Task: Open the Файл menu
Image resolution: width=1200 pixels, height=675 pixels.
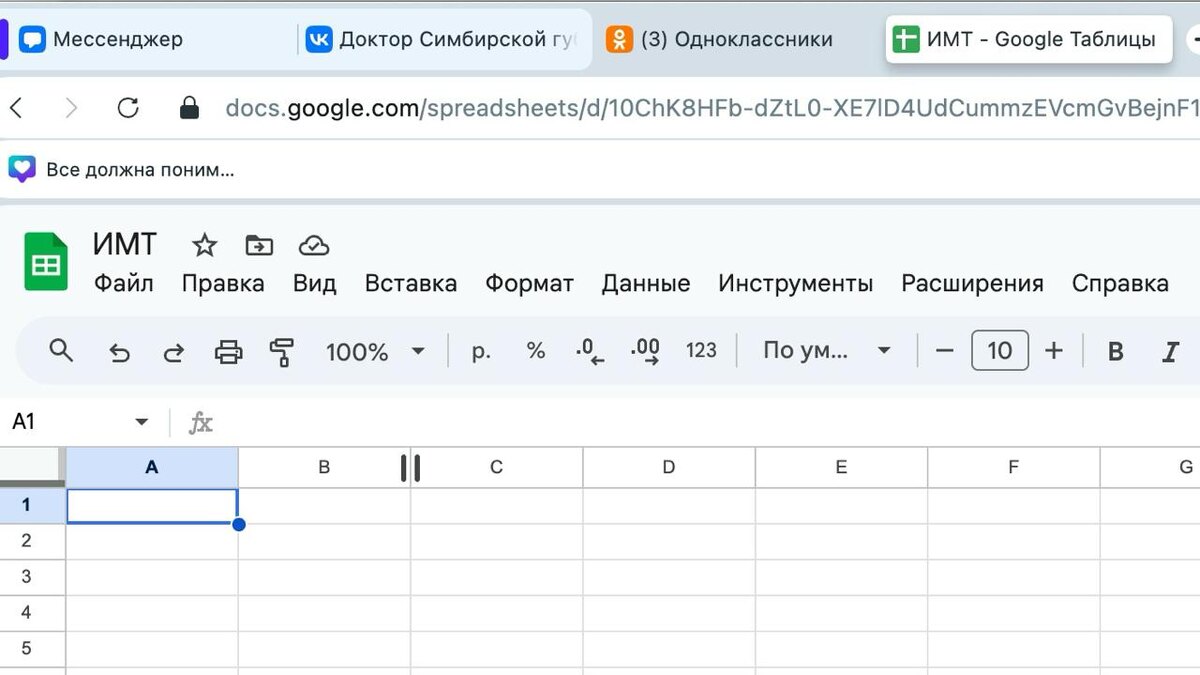Action: coord(124,283)
